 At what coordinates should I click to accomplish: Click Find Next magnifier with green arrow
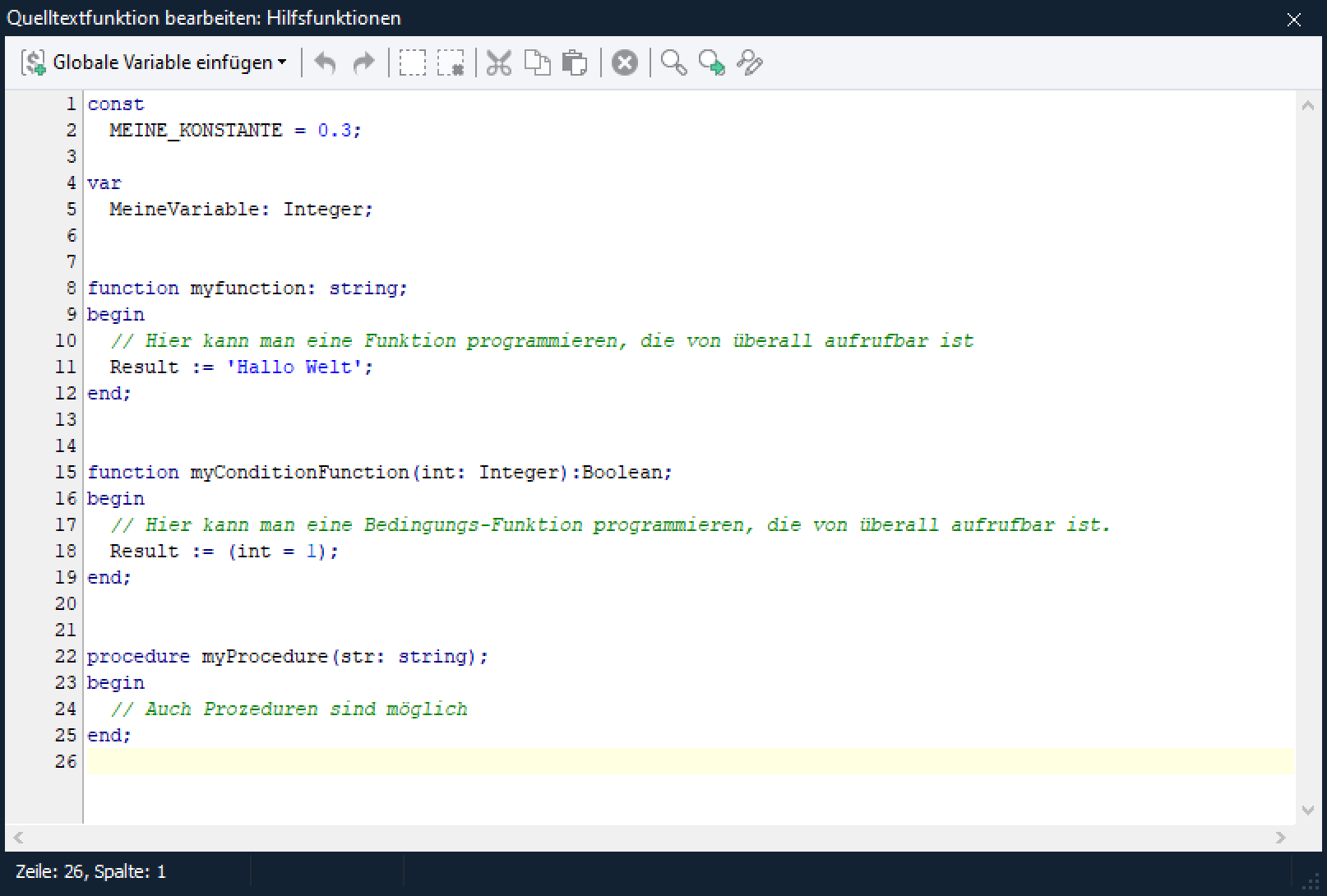[x=711, y=62]
